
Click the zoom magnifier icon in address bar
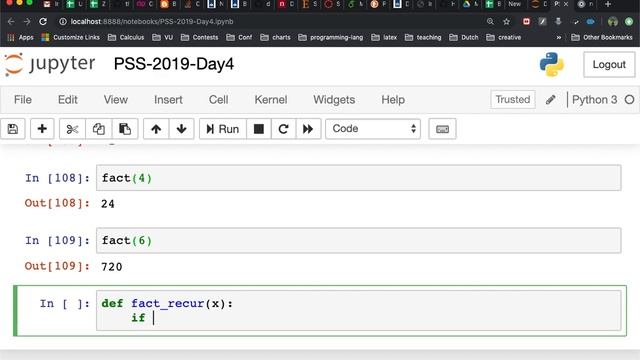point(490,22)
